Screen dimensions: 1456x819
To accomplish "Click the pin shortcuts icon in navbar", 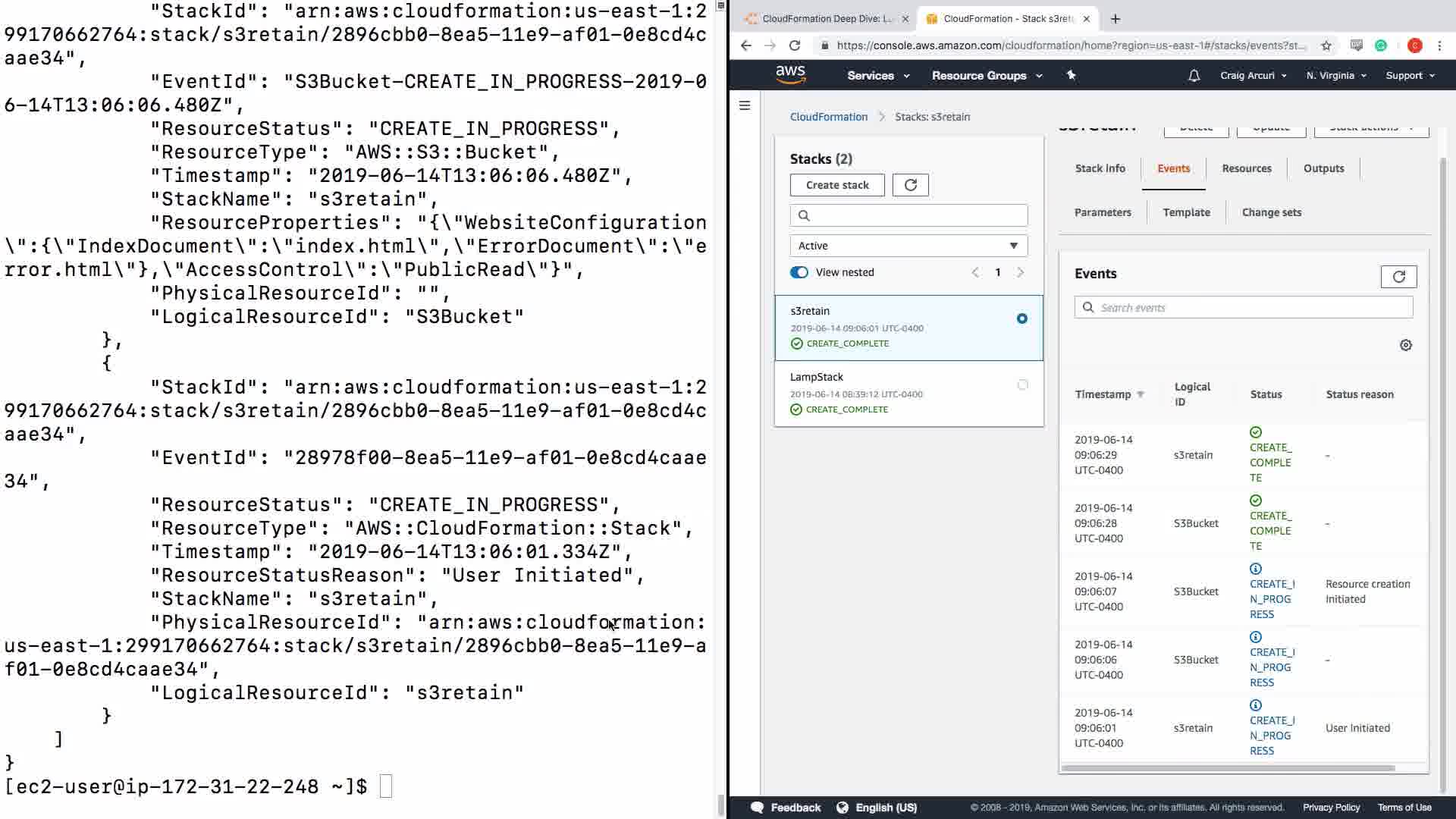I will tap(1071, 75).
